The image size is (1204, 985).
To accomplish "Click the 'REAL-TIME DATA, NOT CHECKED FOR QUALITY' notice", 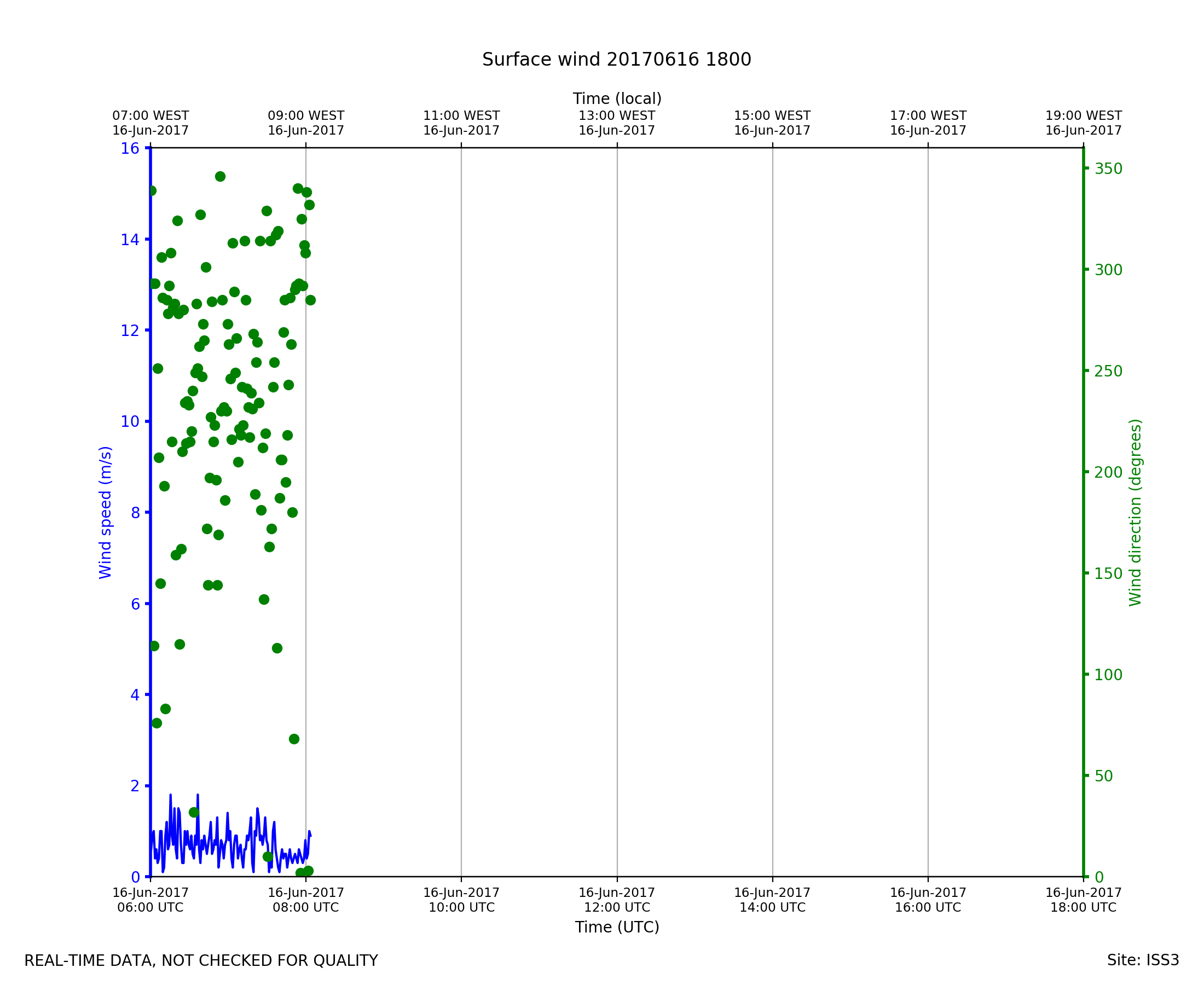I will pyautogui.click(x=201, y=960).
